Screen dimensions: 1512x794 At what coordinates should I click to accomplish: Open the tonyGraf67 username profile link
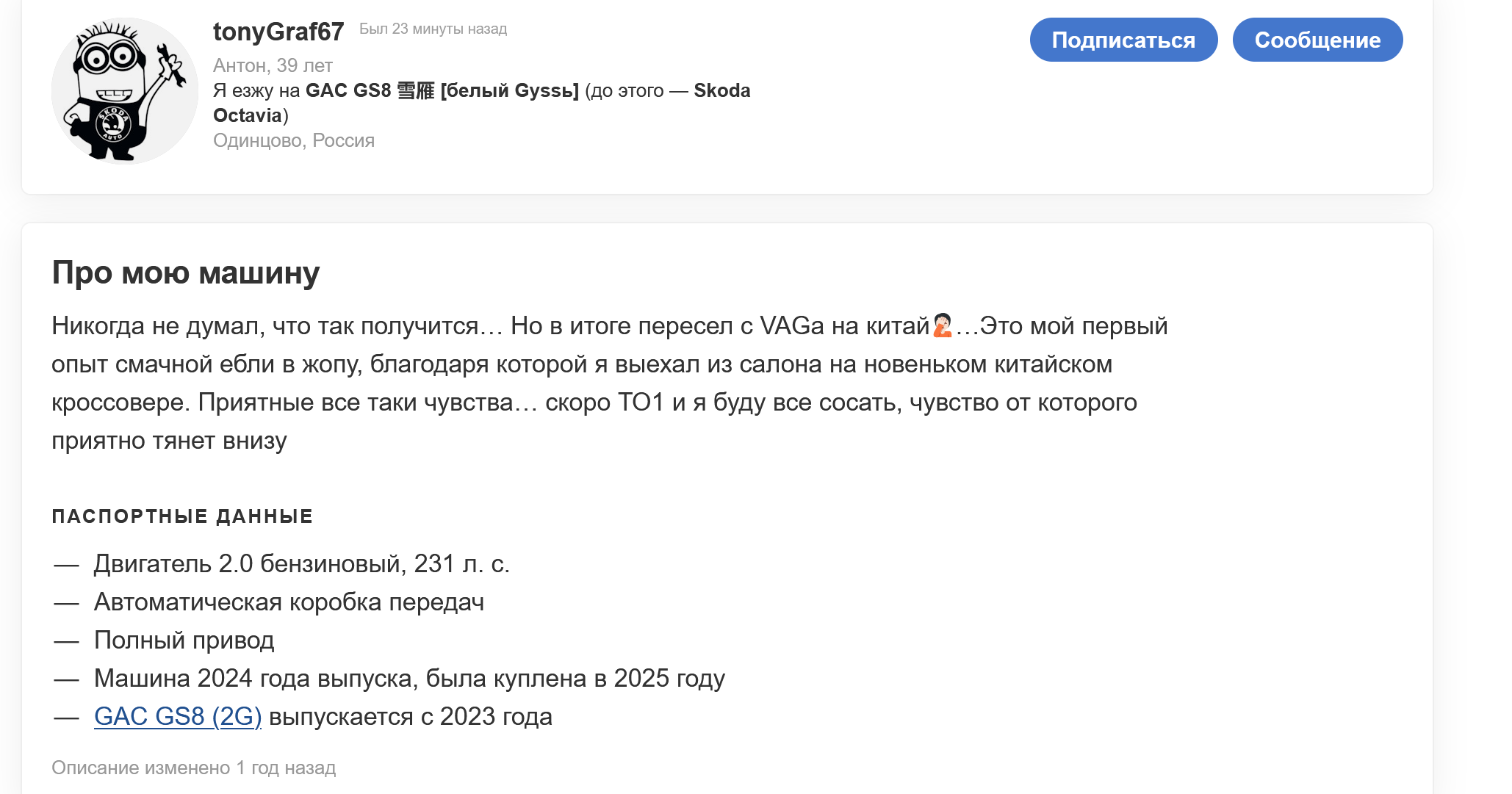pos(278,32)
